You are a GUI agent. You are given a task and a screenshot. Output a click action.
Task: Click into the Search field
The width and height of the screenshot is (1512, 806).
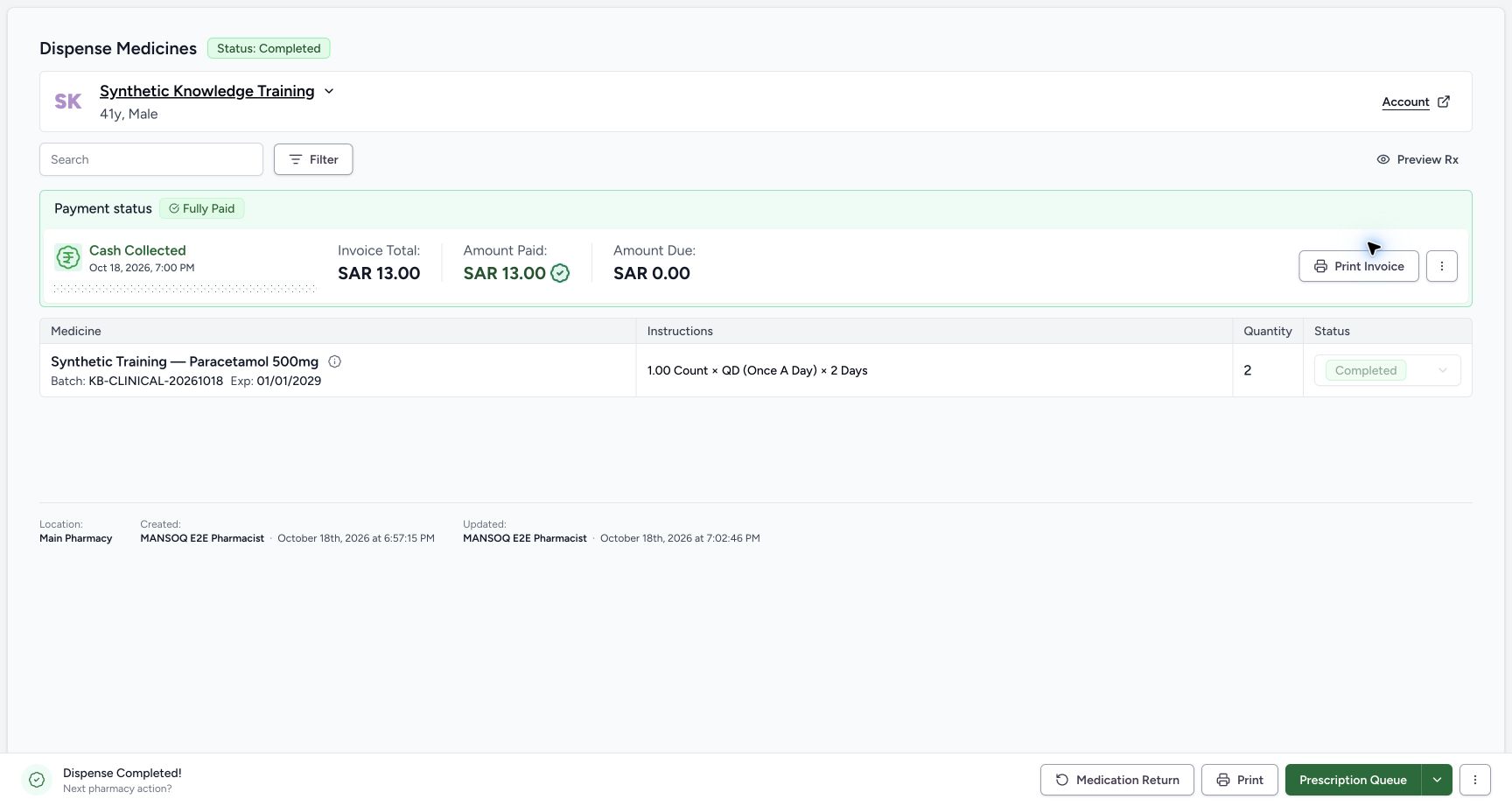(x=151, y=159)
